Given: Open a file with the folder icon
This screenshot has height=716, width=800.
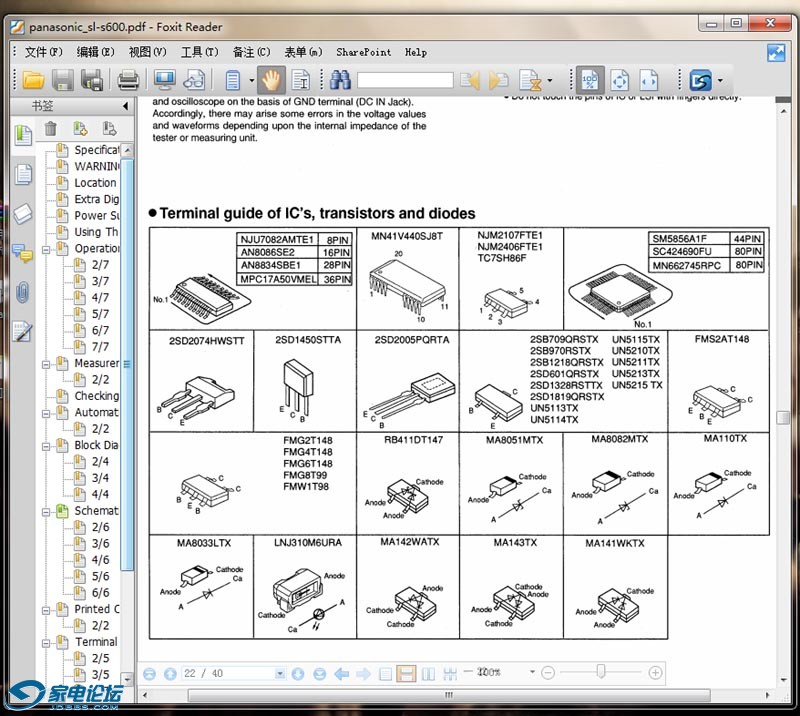Looking at the screenshot, I should (34, 80).
